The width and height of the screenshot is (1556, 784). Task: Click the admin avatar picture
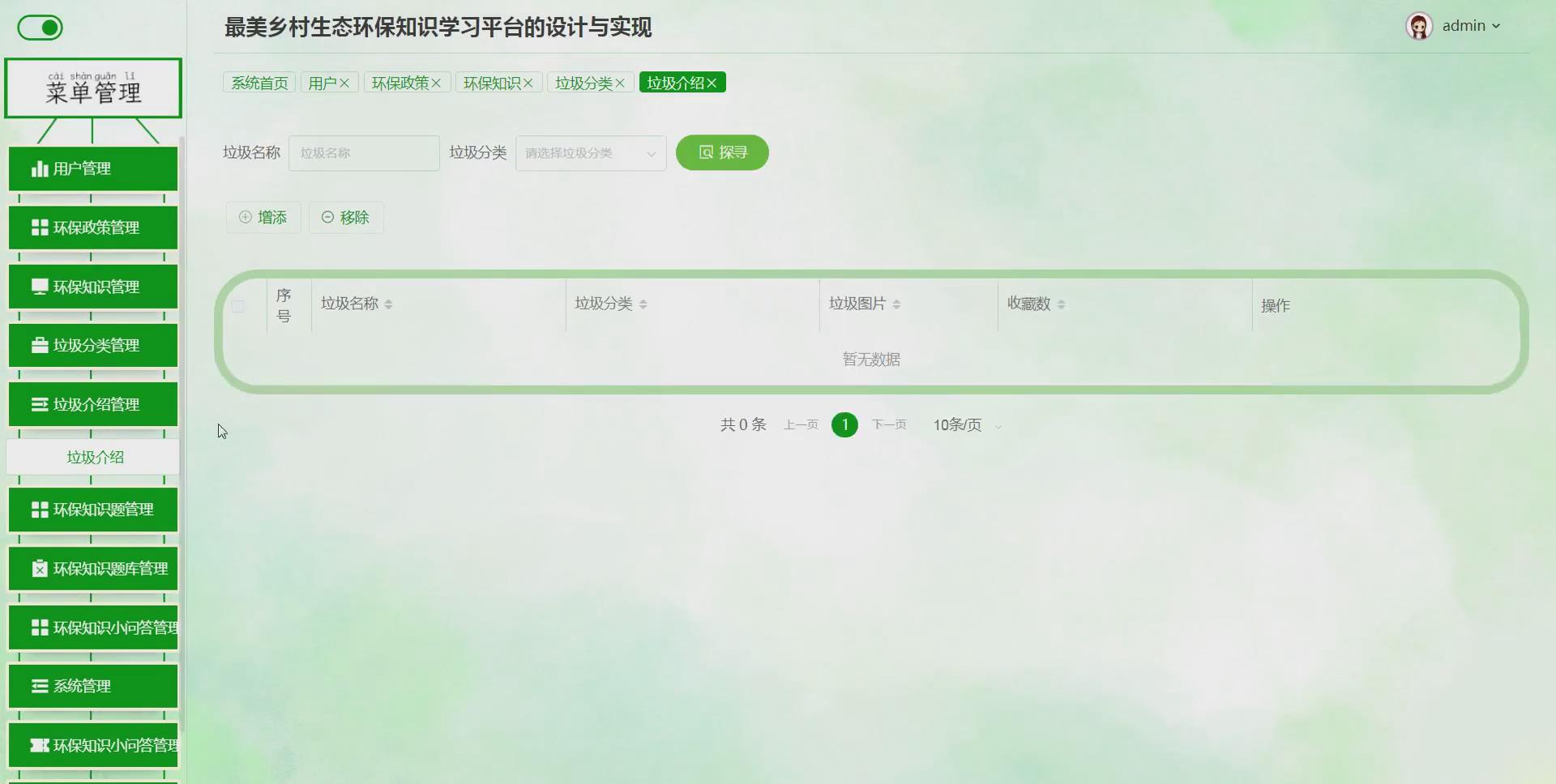(1419, 26)
